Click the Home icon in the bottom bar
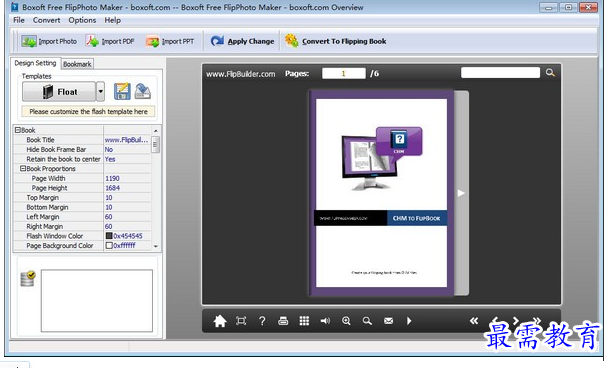Viewport: 608px width, 368px height. click(x=220, y=321)
